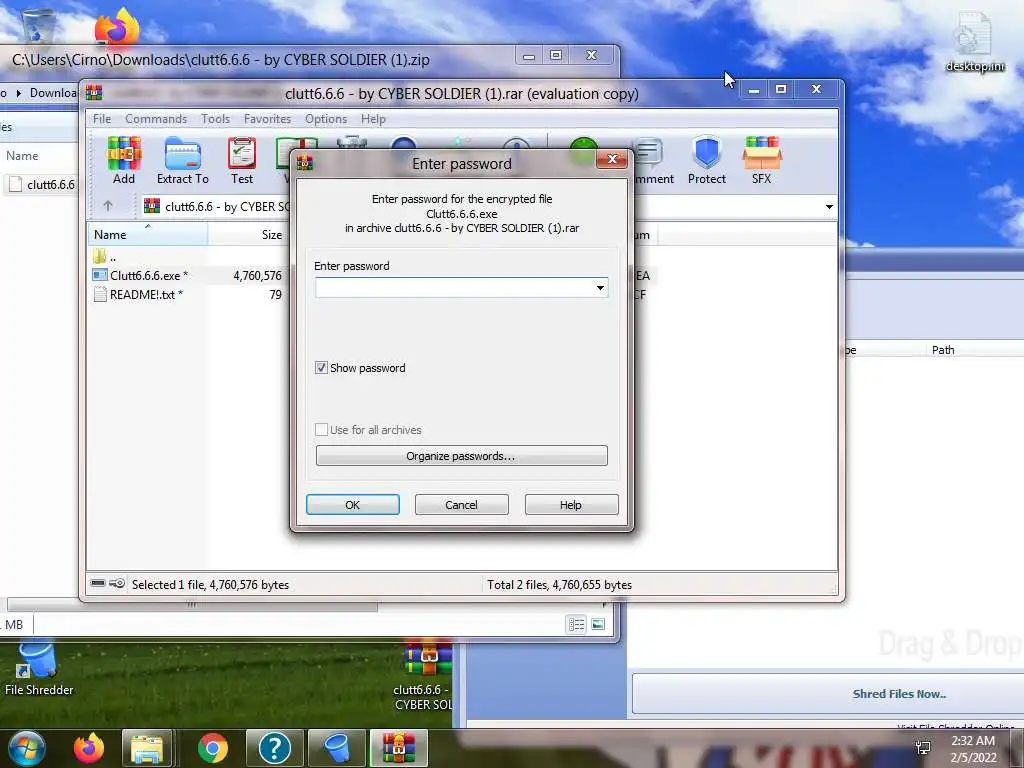Open the Favorites menu
Screen dimensions: 1024x768
click(267, 119)
